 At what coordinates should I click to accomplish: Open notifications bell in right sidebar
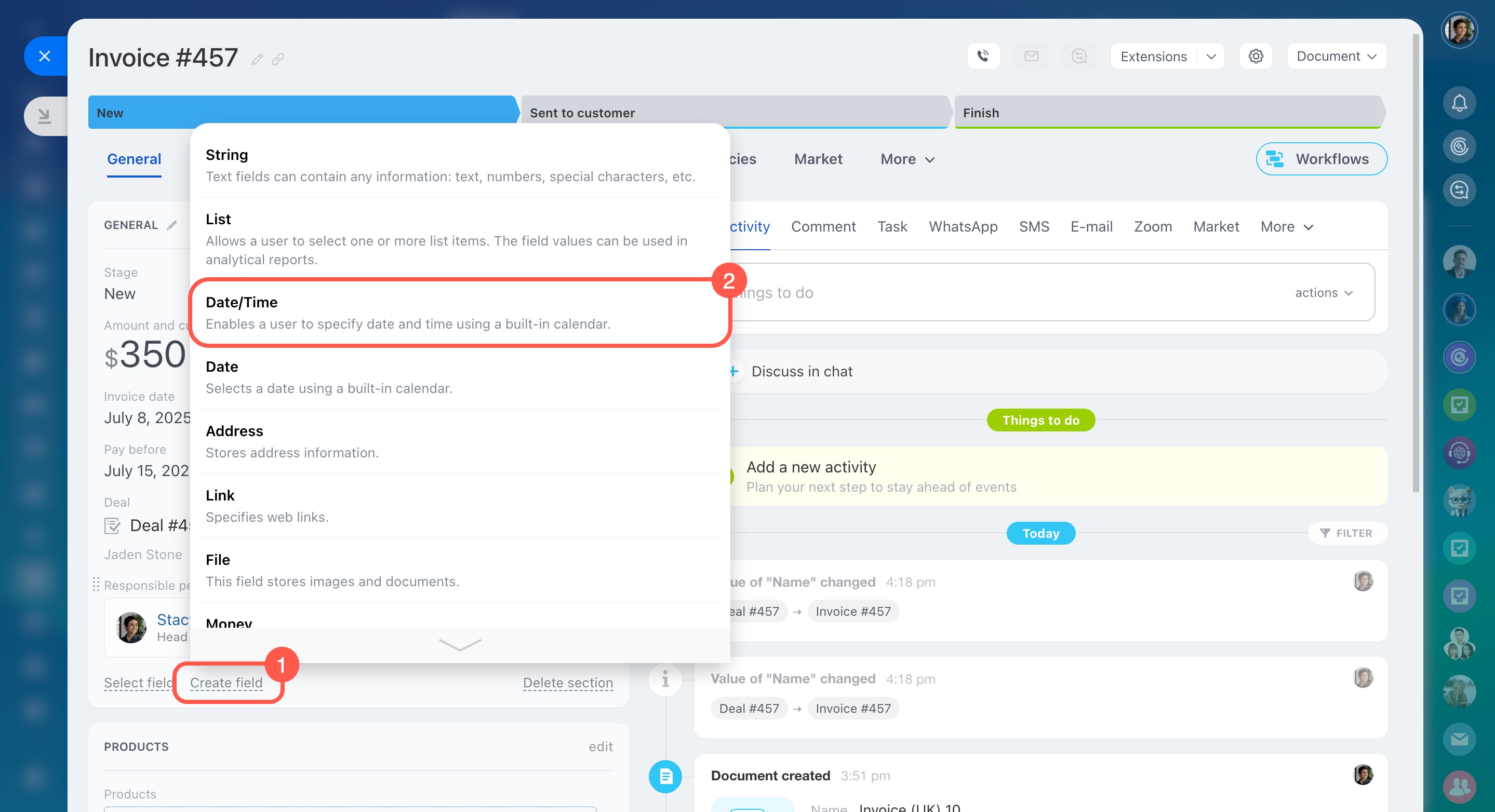coord(1459,103)
